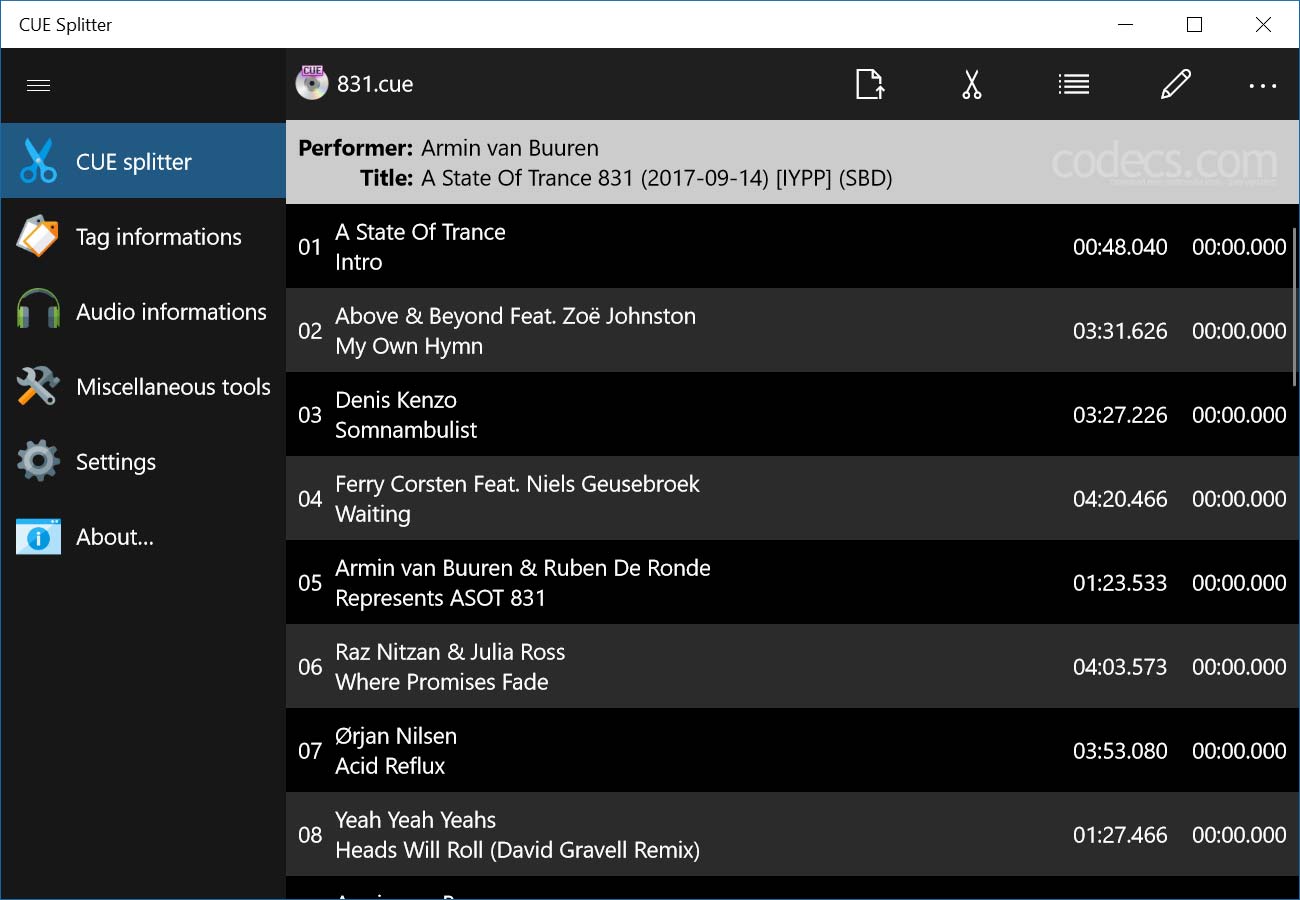Screen dimensions: 1300x900
Task: Click duration 03:53.080 of track 07
Action: pyautogui.click(x=1120, y=751)
